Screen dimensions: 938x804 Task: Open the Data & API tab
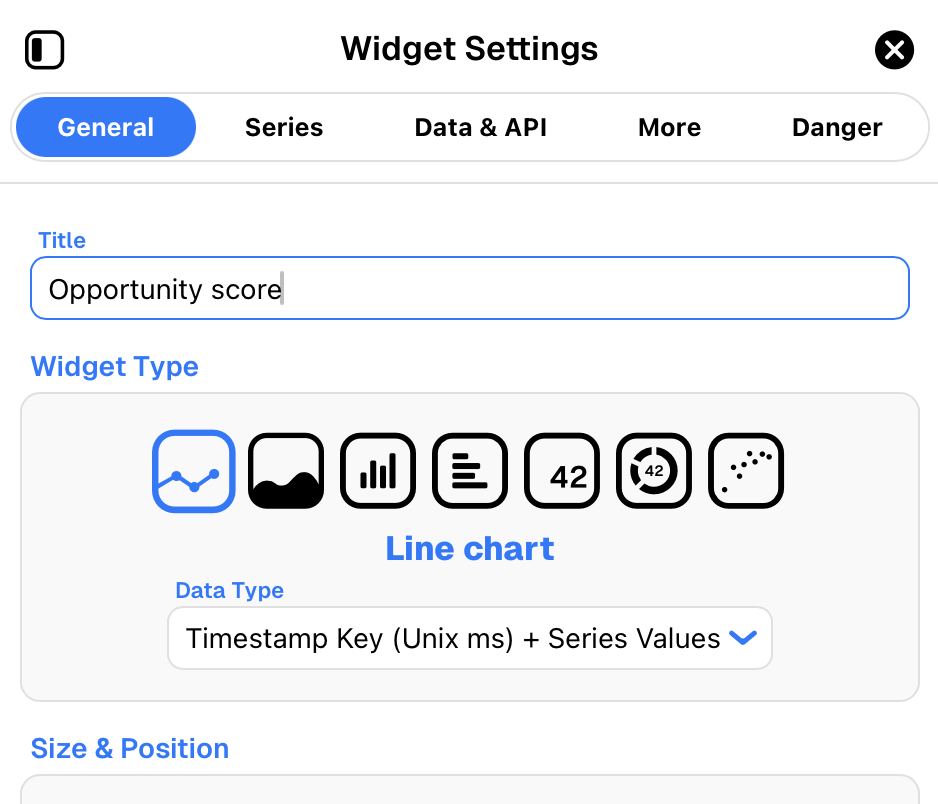(480, 127)
